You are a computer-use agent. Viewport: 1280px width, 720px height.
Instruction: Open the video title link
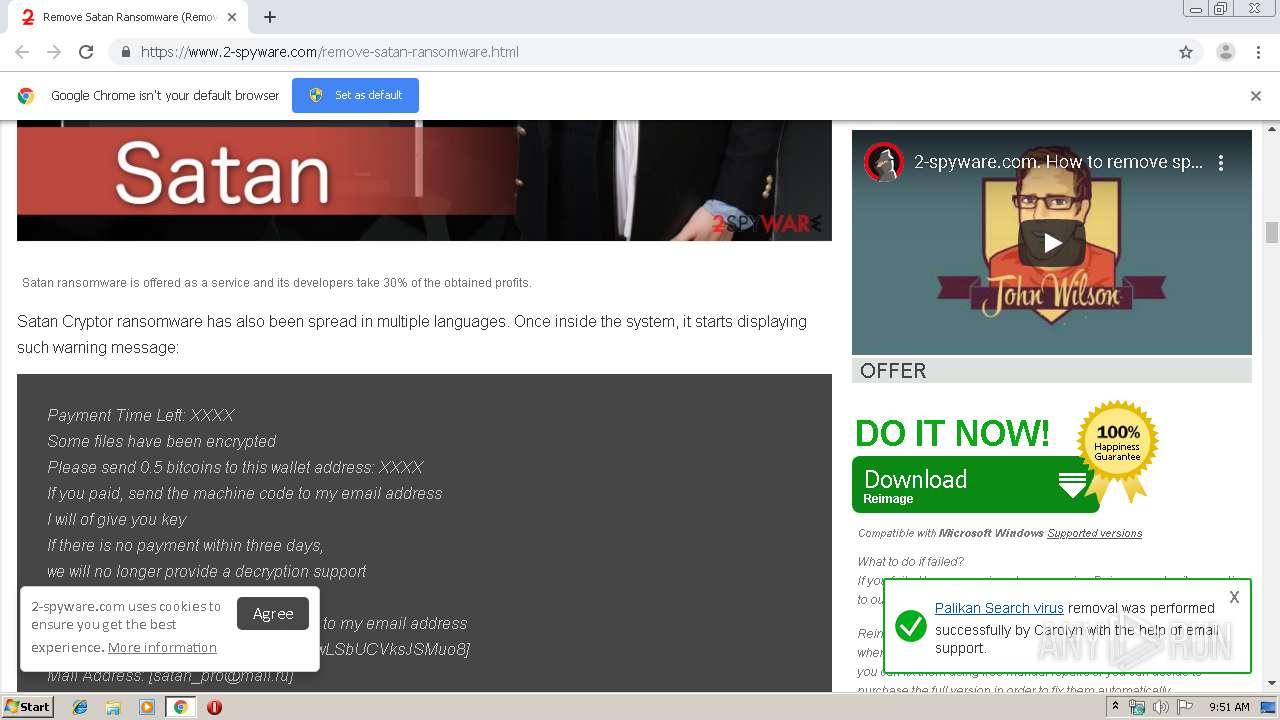(1059, 162)
